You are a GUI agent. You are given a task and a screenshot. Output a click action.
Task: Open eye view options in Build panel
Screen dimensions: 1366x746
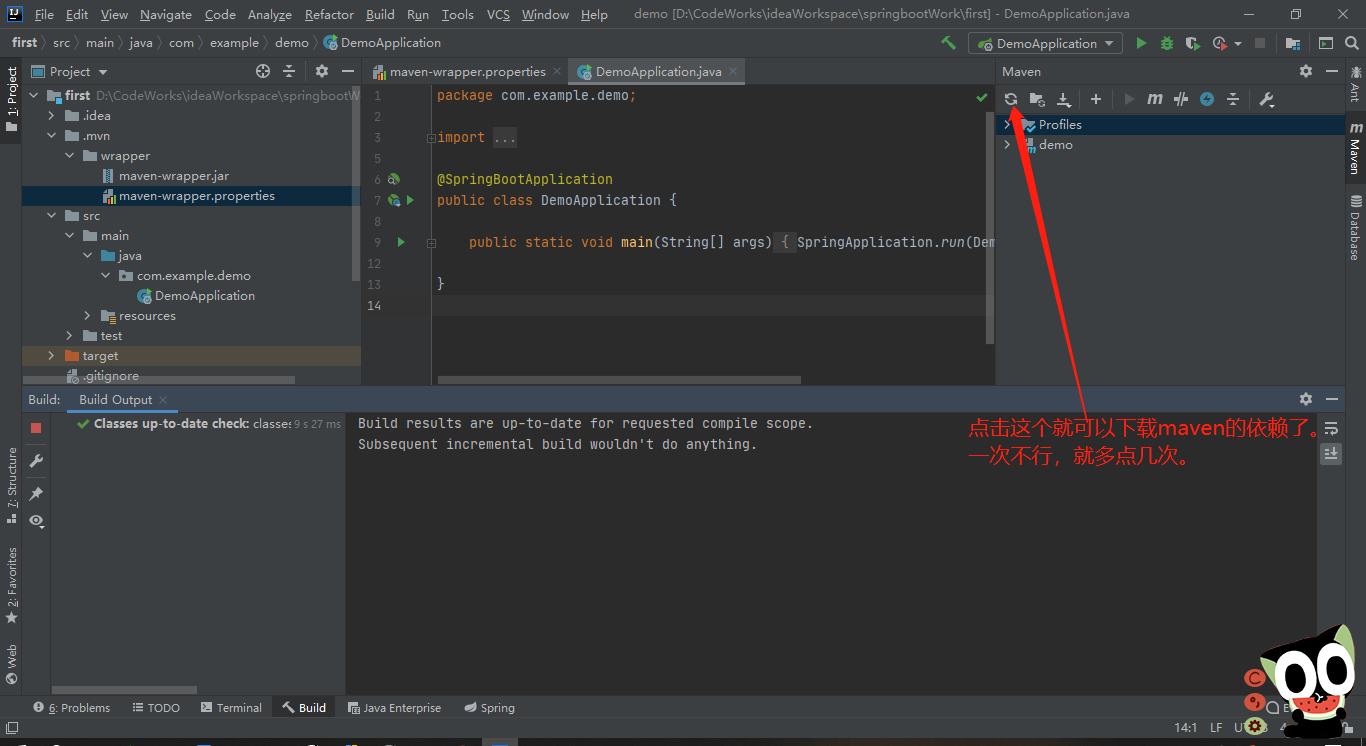(x=36, y=521)
